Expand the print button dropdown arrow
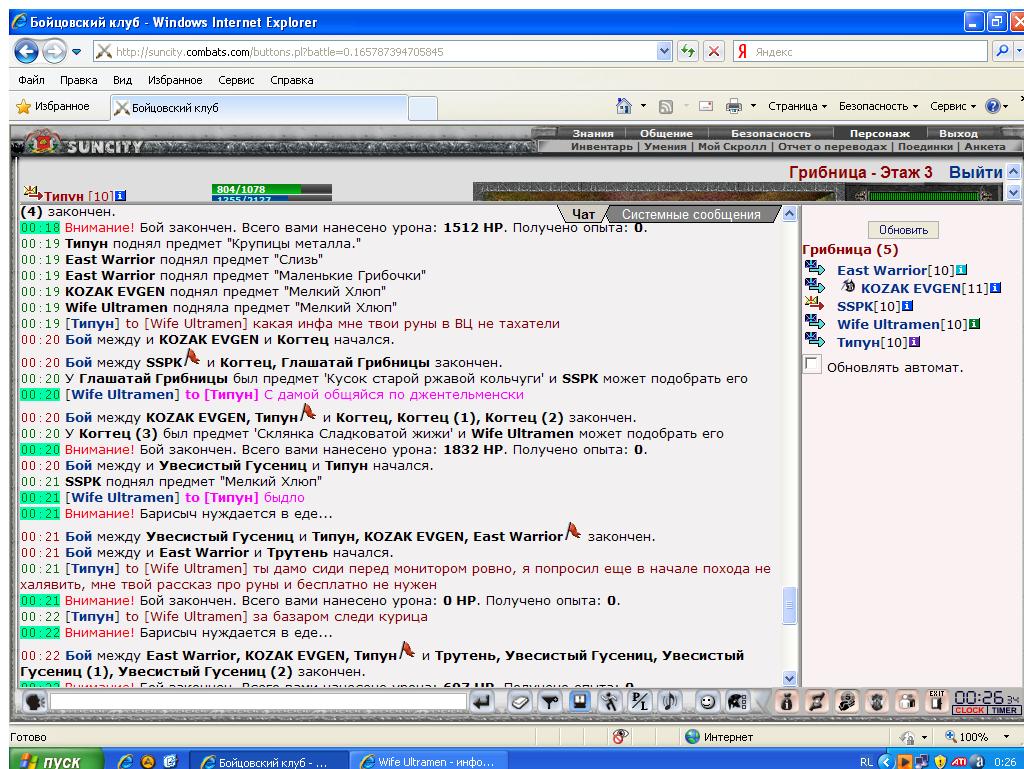The width and height of the screenshot is (1024, 769). point(753,106)
